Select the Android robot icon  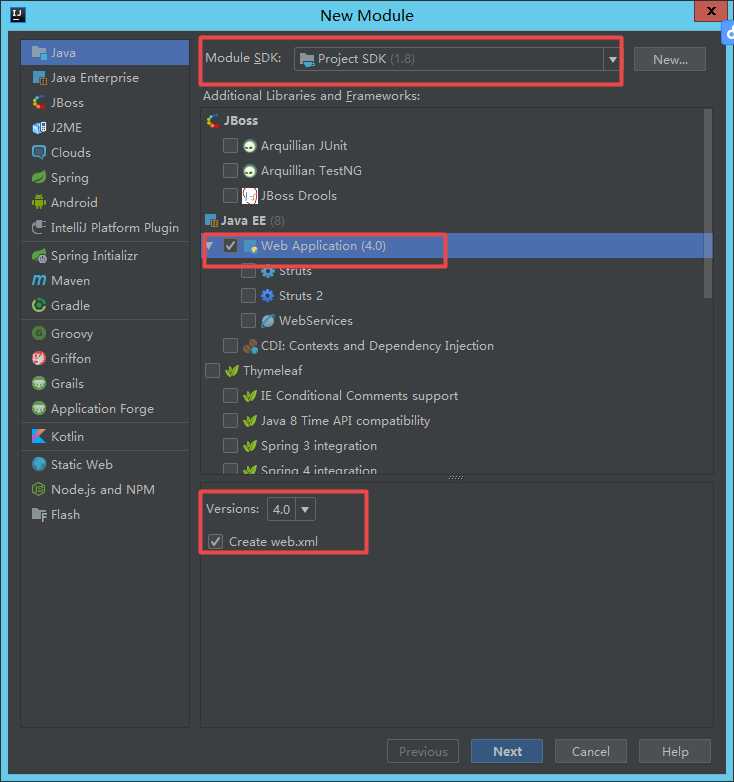click(x=39, y=202)
